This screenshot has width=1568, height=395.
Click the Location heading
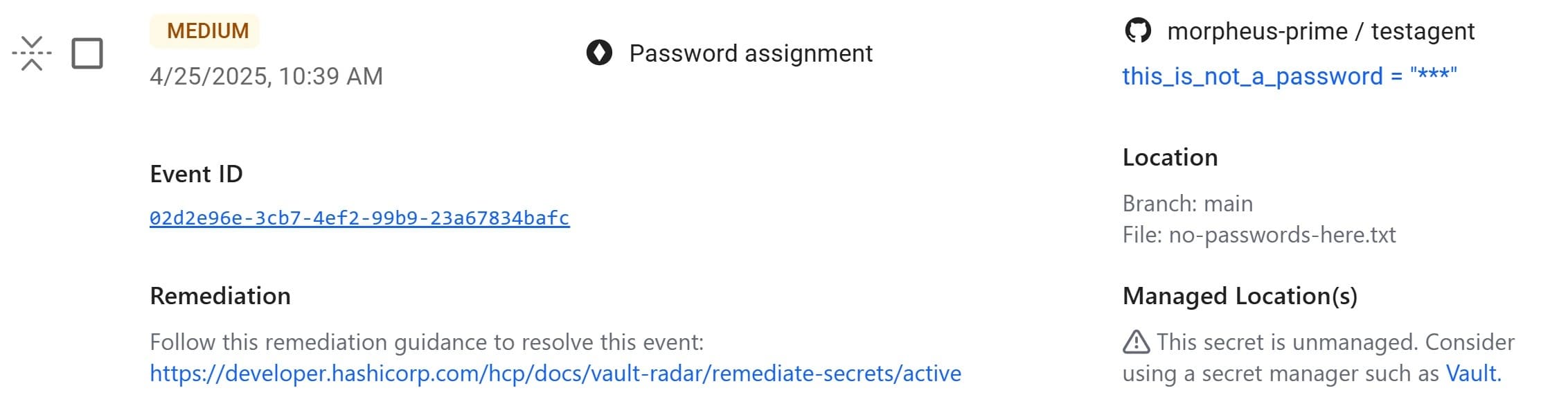(1170, 157)
